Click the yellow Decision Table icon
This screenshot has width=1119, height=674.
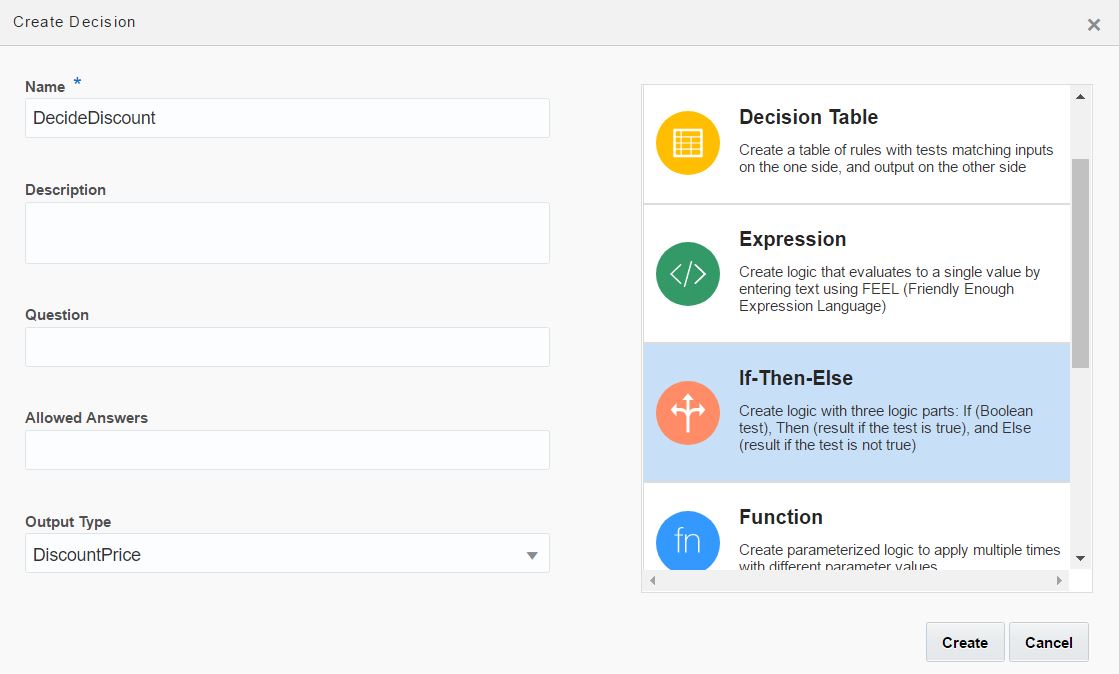[688, 143]
